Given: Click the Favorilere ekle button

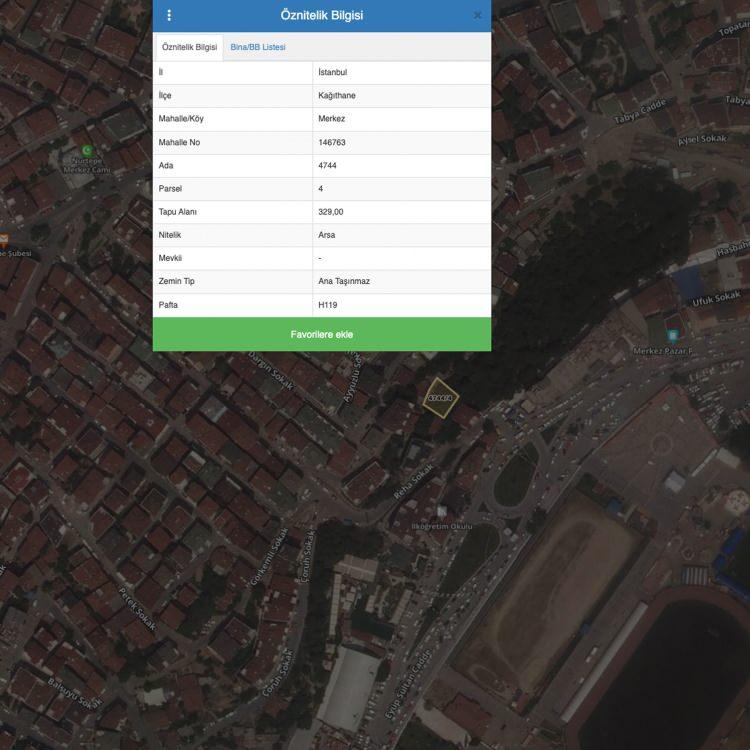Looking at the screenshot, I should (321, 334).
